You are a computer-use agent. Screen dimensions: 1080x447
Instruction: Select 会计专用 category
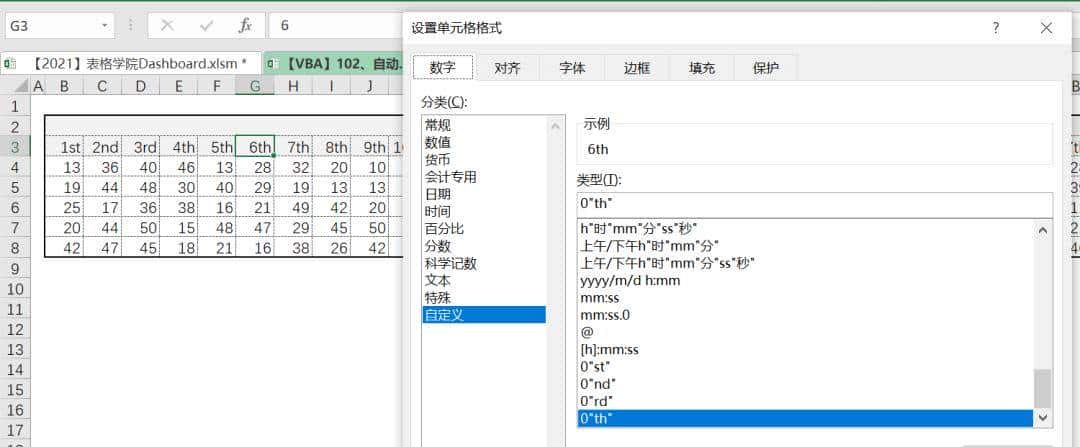click(484, 177)
